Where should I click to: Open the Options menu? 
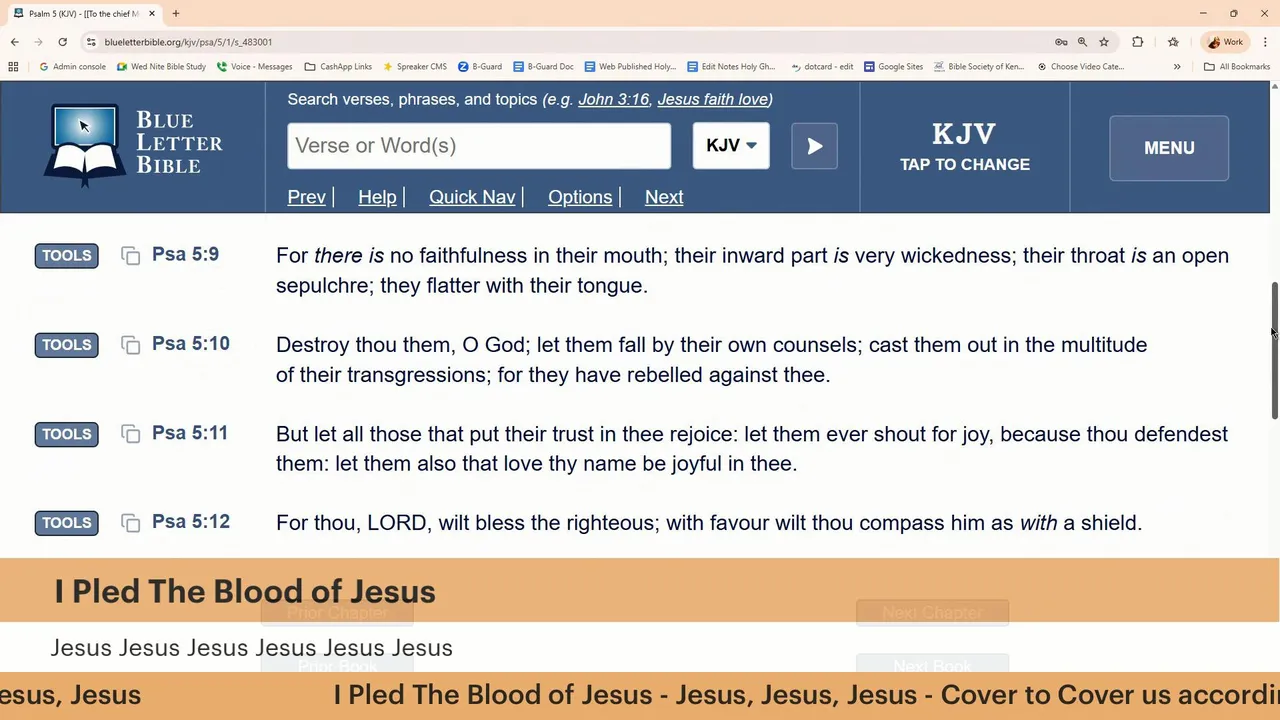pyautogui.click(x=580, y=197)
